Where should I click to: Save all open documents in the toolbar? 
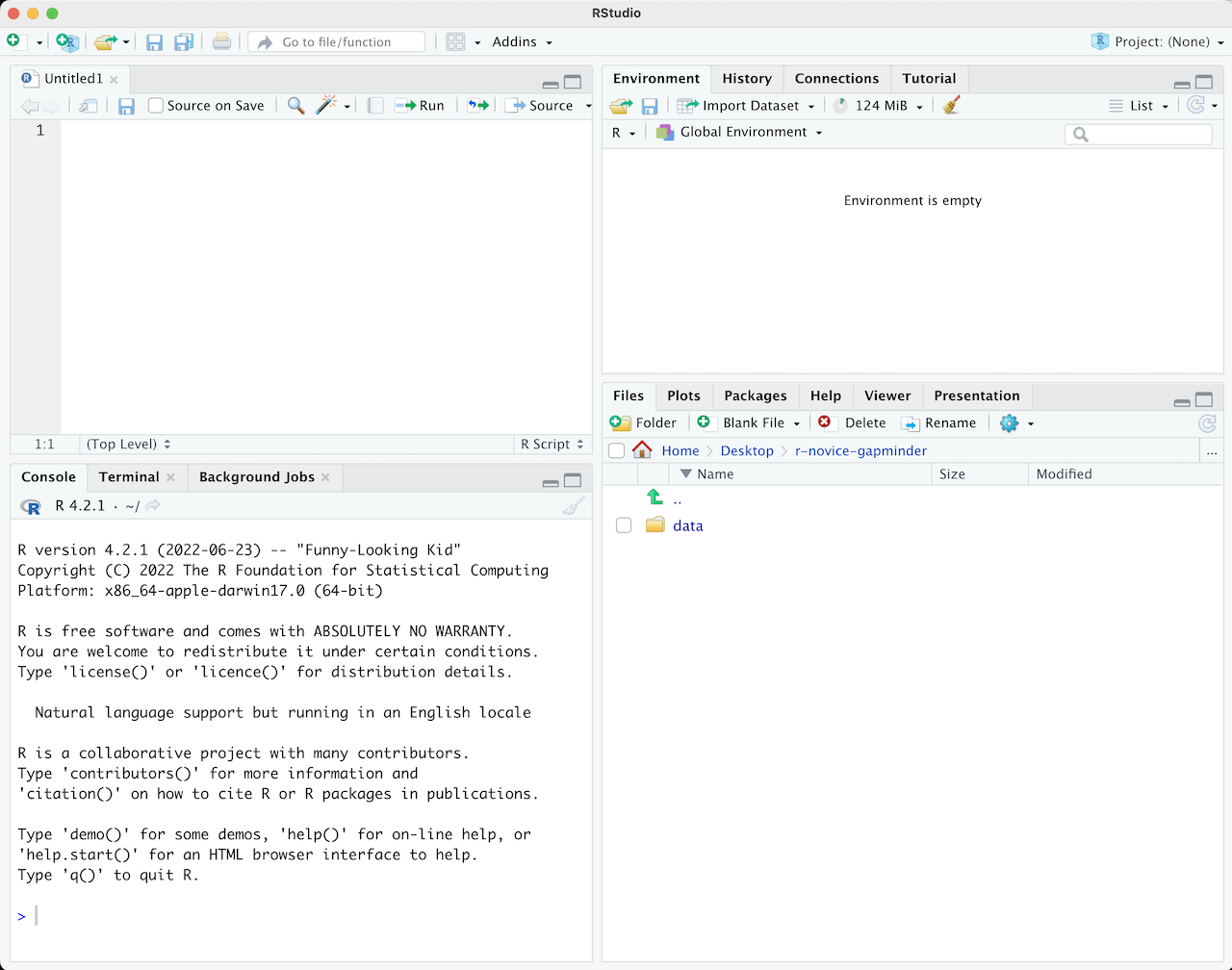coord(184,41)
